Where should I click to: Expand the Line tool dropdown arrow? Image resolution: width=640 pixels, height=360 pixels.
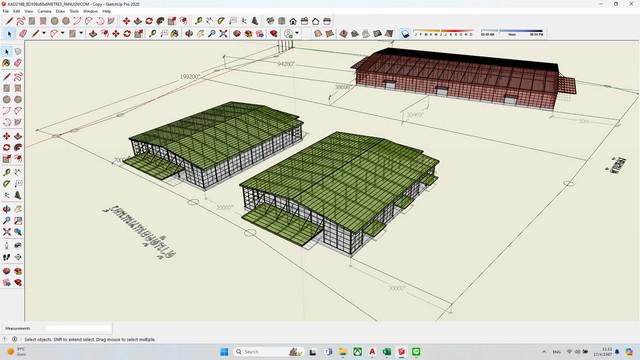click(x=44, y=33)
